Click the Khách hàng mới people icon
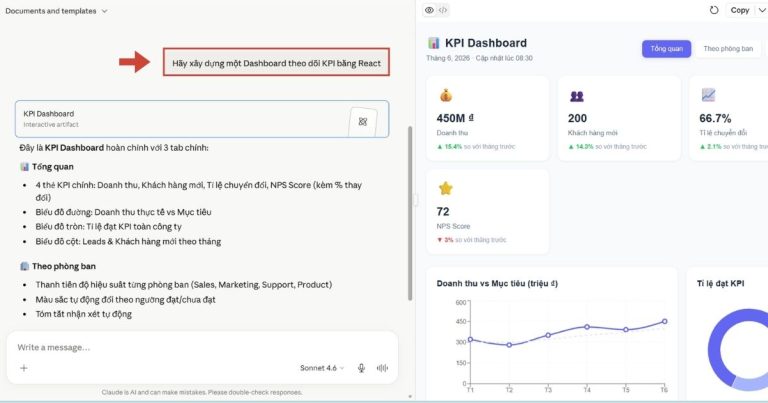This screenshot has height=403, width=768. [x=576, y=96]
